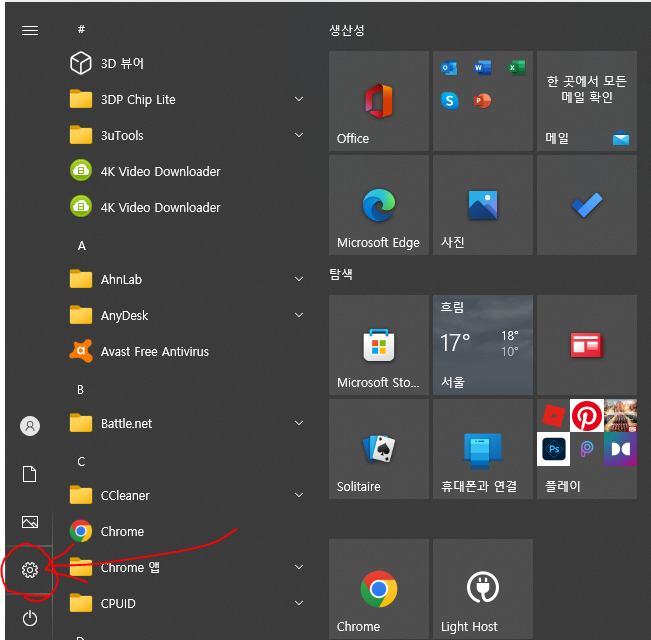Open Photoshop icon in 플레이 tile

pos(553,449)
